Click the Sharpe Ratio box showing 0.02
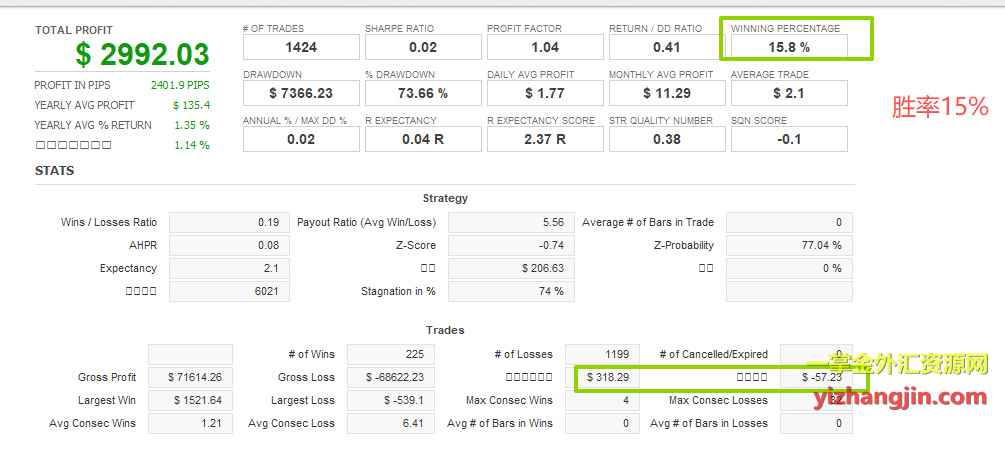This screenshot has height=451, width=1005. 423,47
